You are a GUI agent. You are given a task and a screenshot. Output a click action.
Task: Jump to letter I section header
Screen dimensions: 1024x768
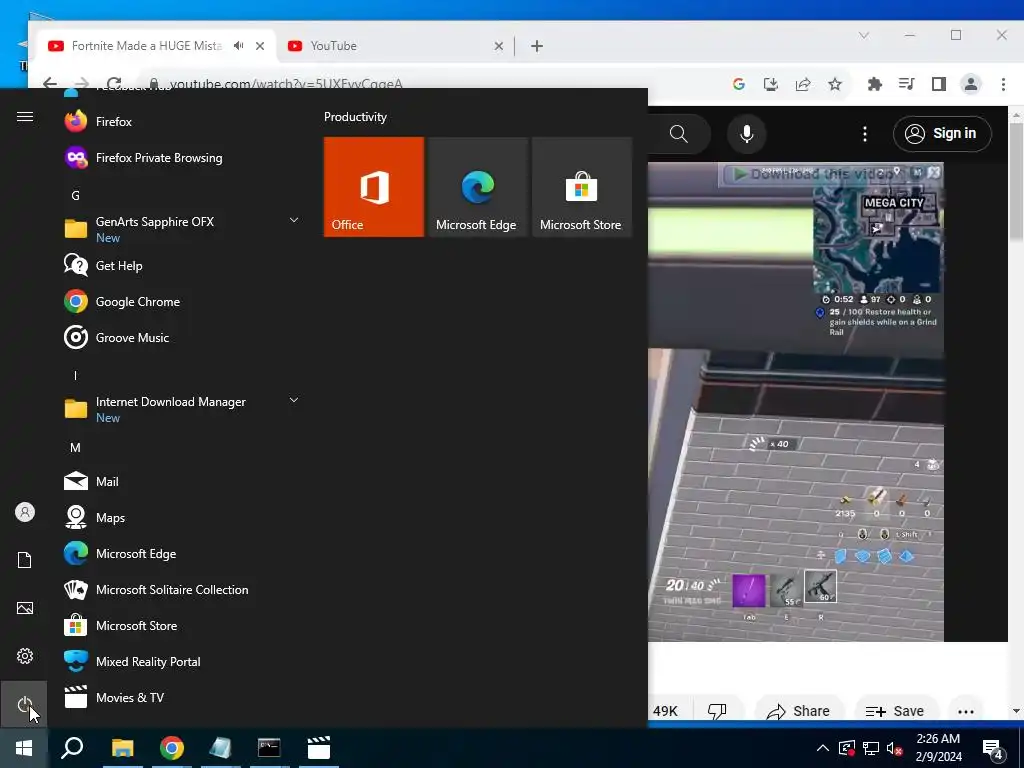(x=75, y=376)
